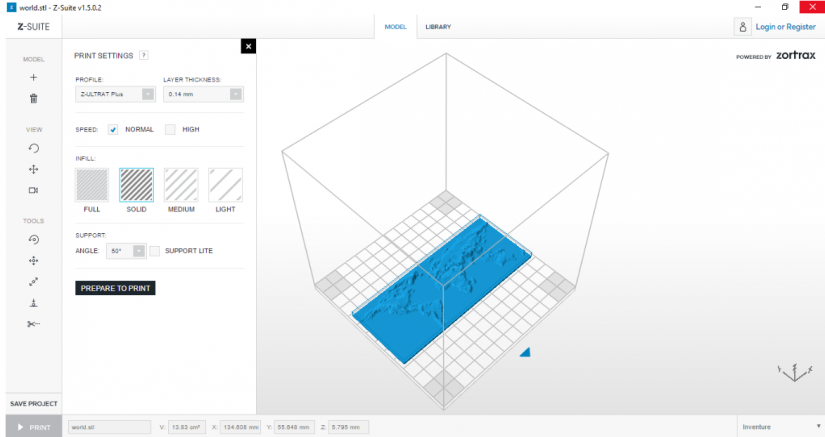
Task: Select the Medium infill pattern
Action: coord(181,185)
